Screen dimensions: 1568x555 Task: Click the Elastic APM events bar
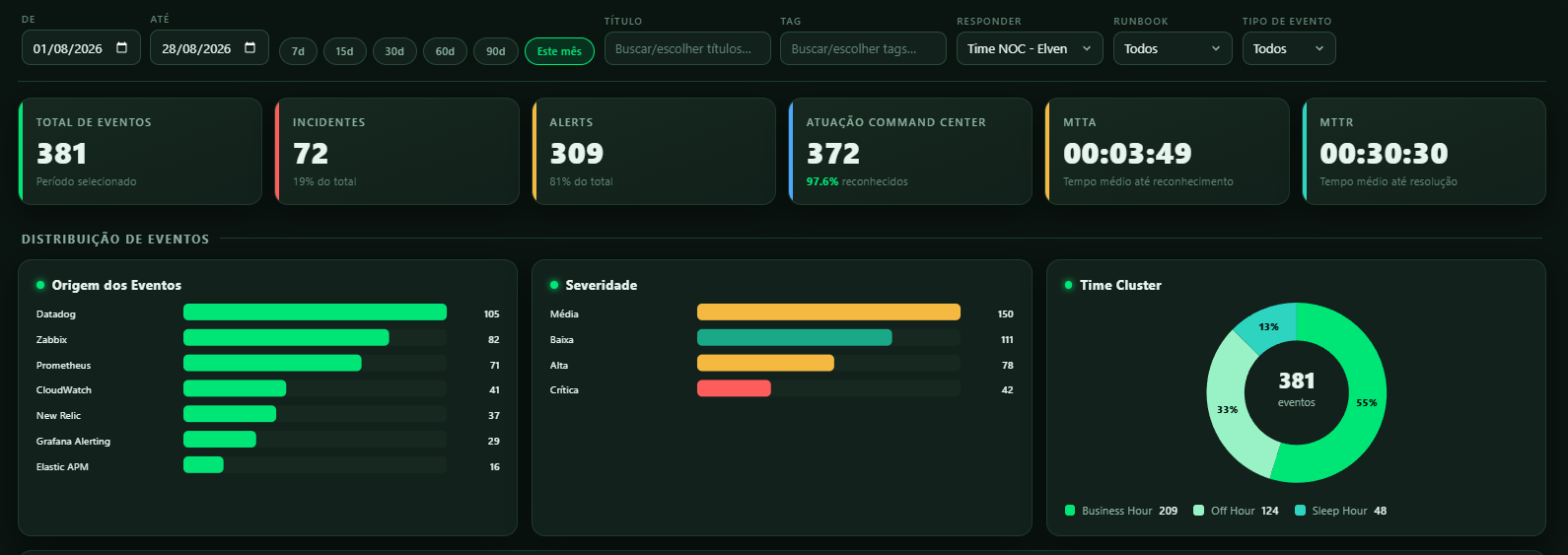(x=203, y=465)
